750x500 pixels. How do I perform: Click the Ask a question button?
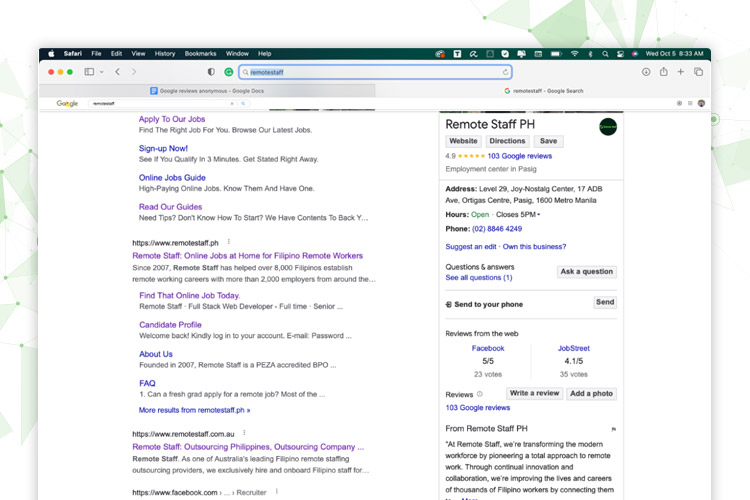(x=587, y=272)
